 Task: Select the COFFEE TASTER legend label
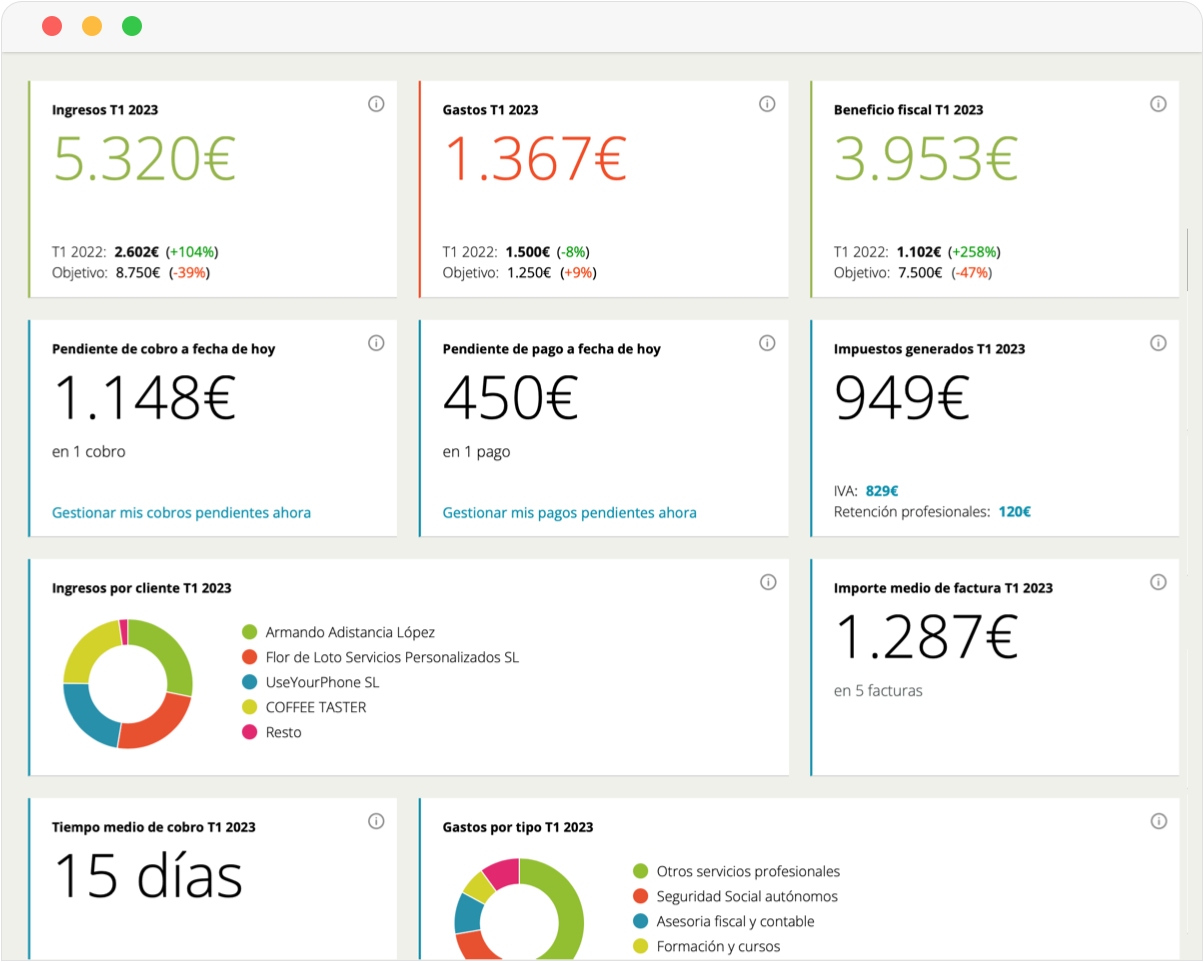coord(316,707)
